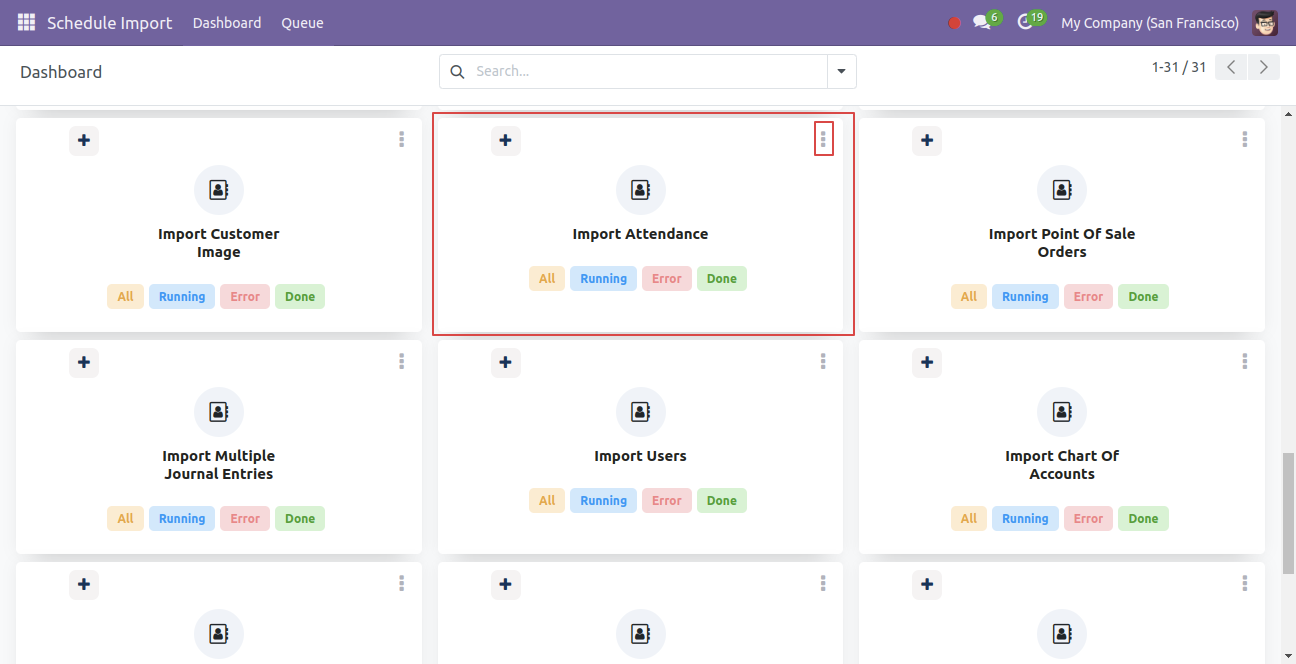Open kebab menu on Import Chart Of Accounts
The width and height of the screenshot is (1296, 664).
[x=1245, y=362]
